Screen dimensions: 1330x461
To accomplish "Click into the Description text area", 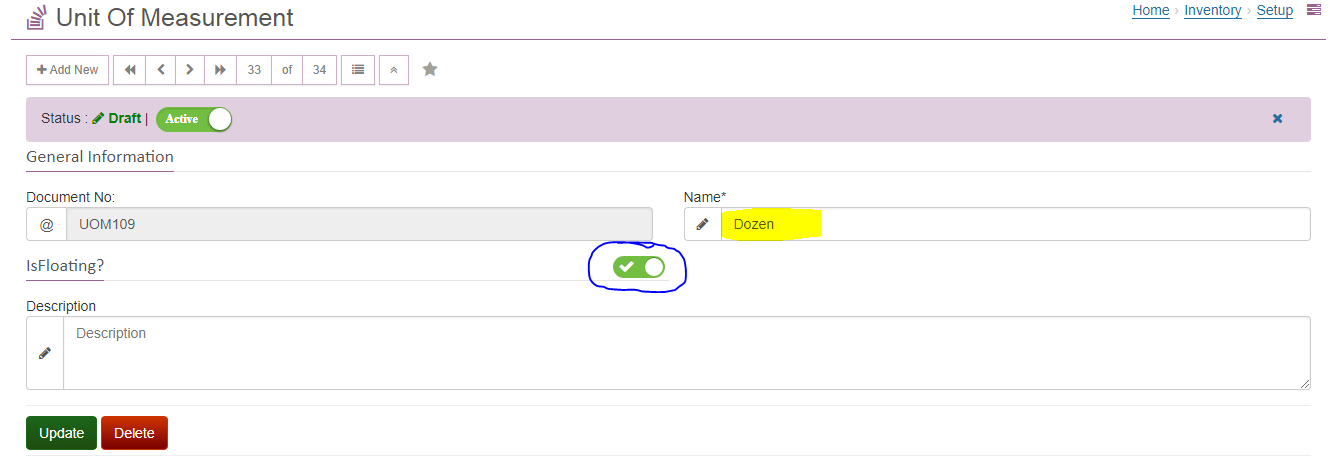I will (x=687, y=353).
